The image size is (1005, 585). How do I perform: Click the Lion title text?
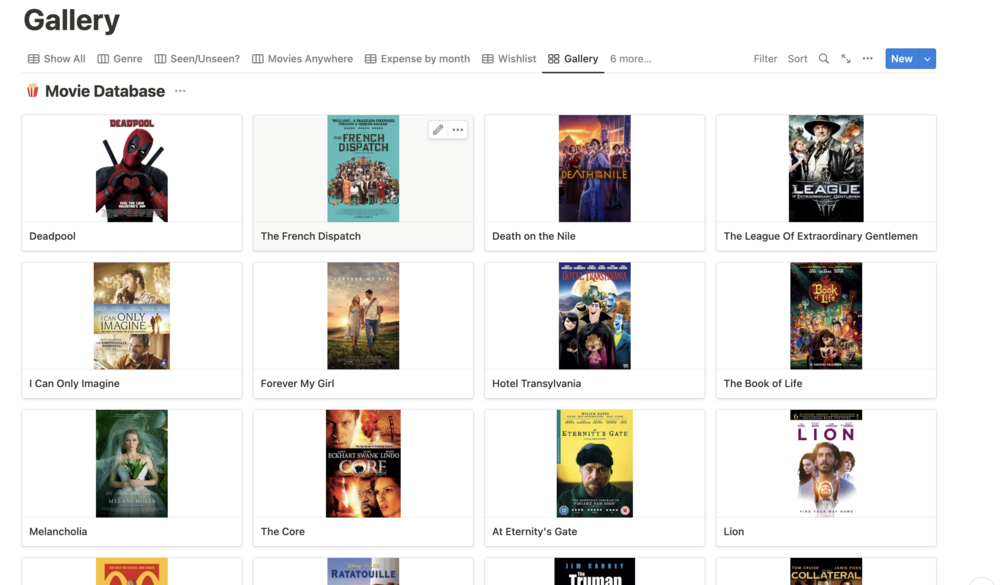(734, 531)
